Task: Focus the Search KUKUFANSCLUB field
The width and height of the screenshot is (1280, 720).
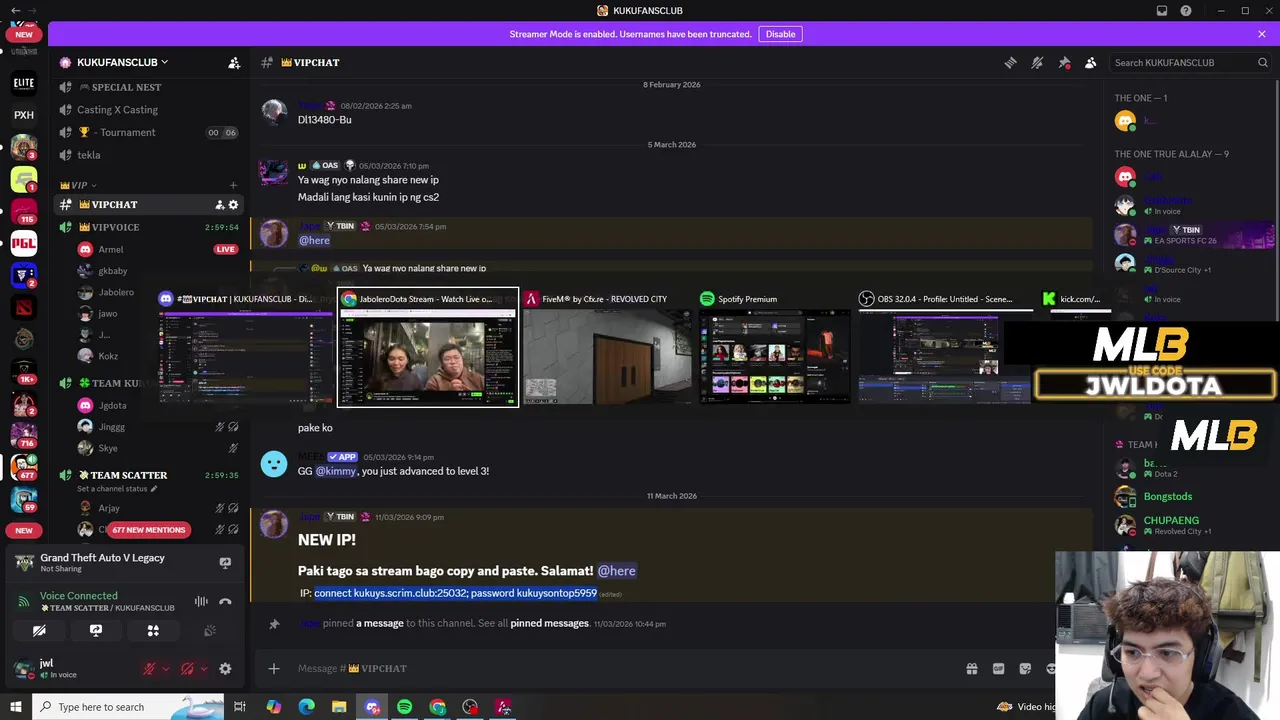Action: [x=1190, y=62]
